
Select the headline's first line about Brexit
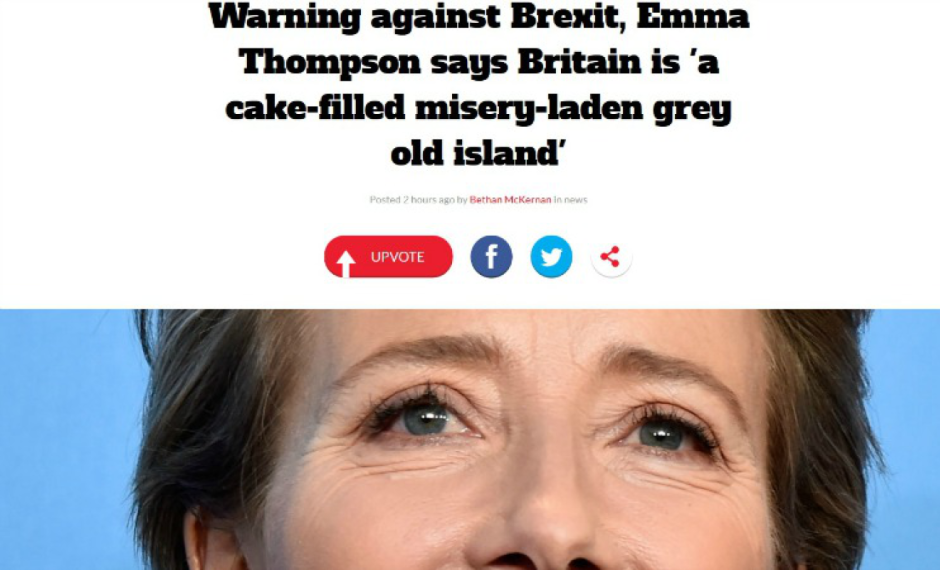click(x=478, y=16)
